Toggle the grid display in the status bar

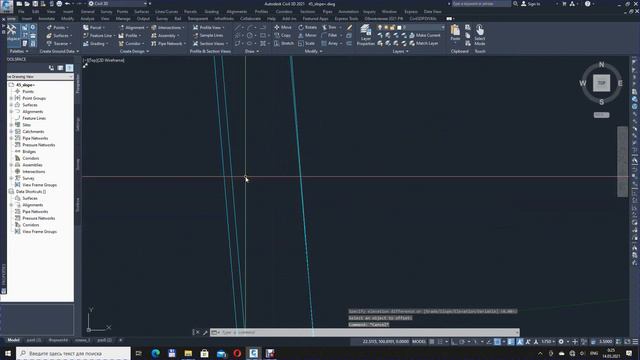(x=432, y=342)
